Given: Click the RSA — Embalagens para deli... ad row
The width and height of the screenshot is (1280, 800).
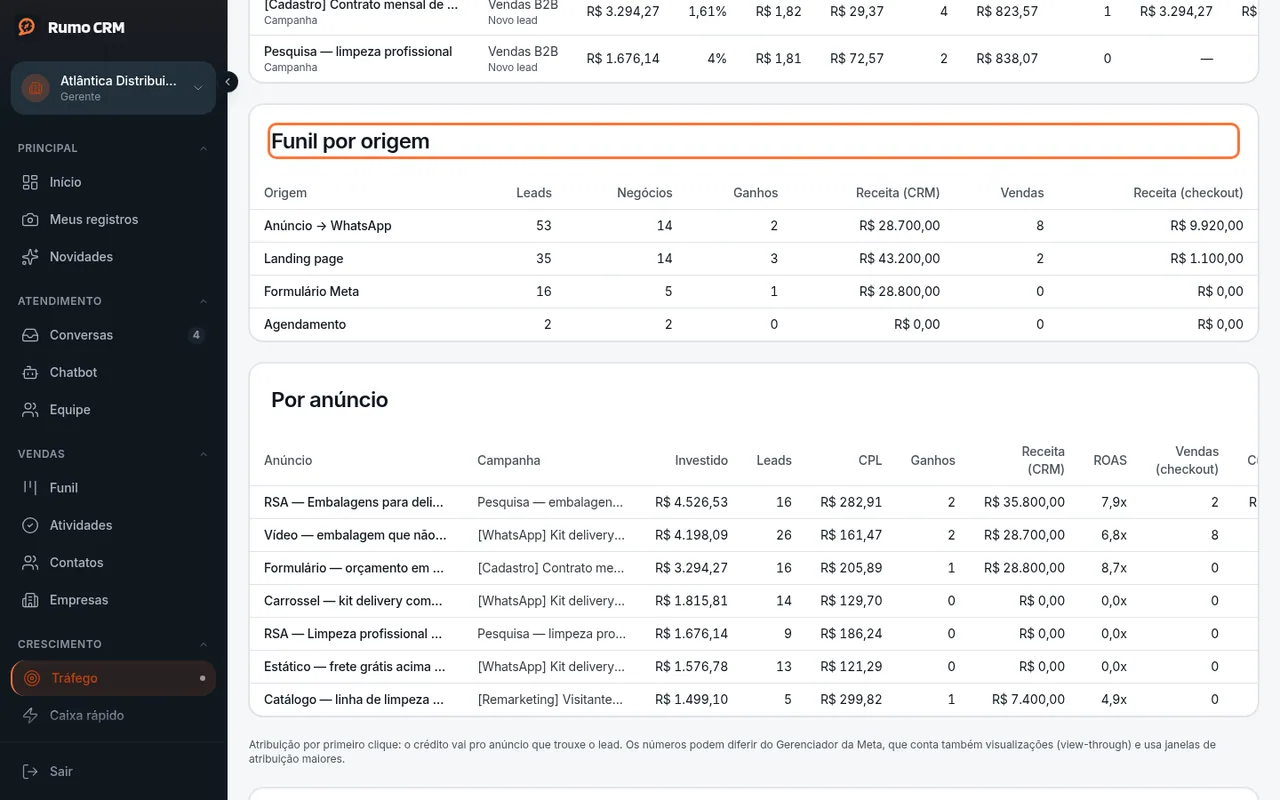Looking at the screenshot, I should (753, 502).
